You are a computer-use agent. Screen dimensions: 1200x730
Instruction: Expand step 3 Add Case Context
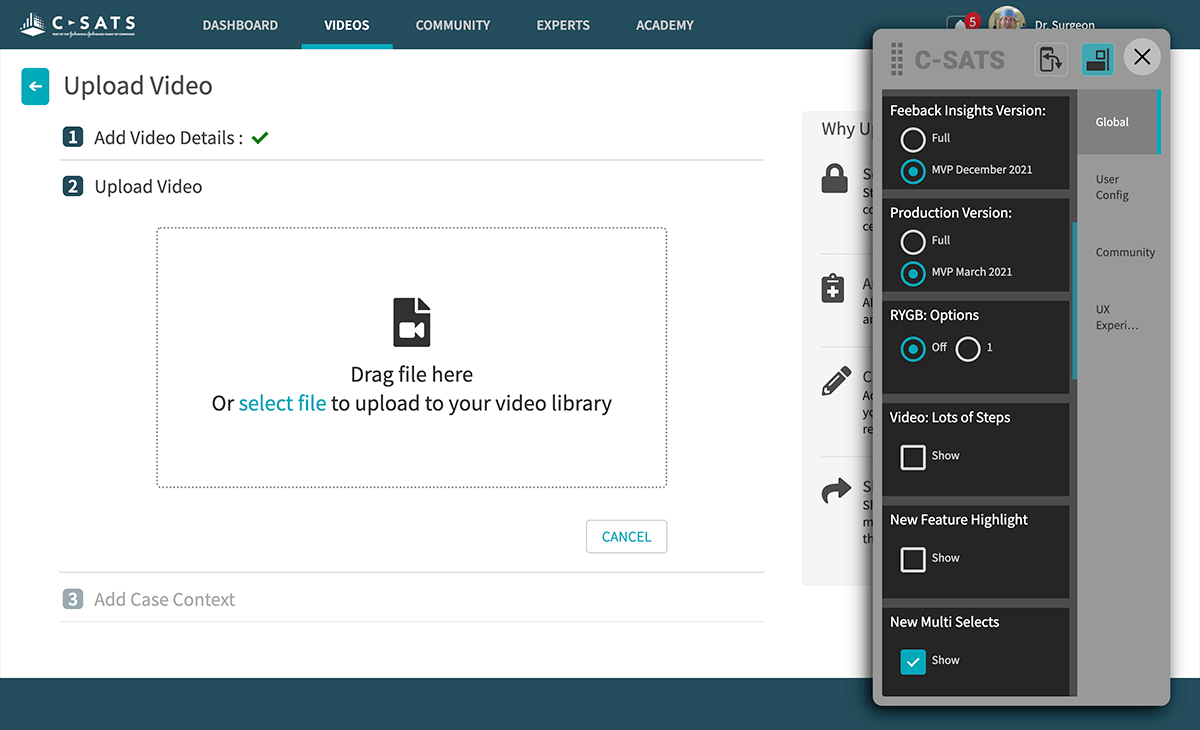(x=164, y=600)
